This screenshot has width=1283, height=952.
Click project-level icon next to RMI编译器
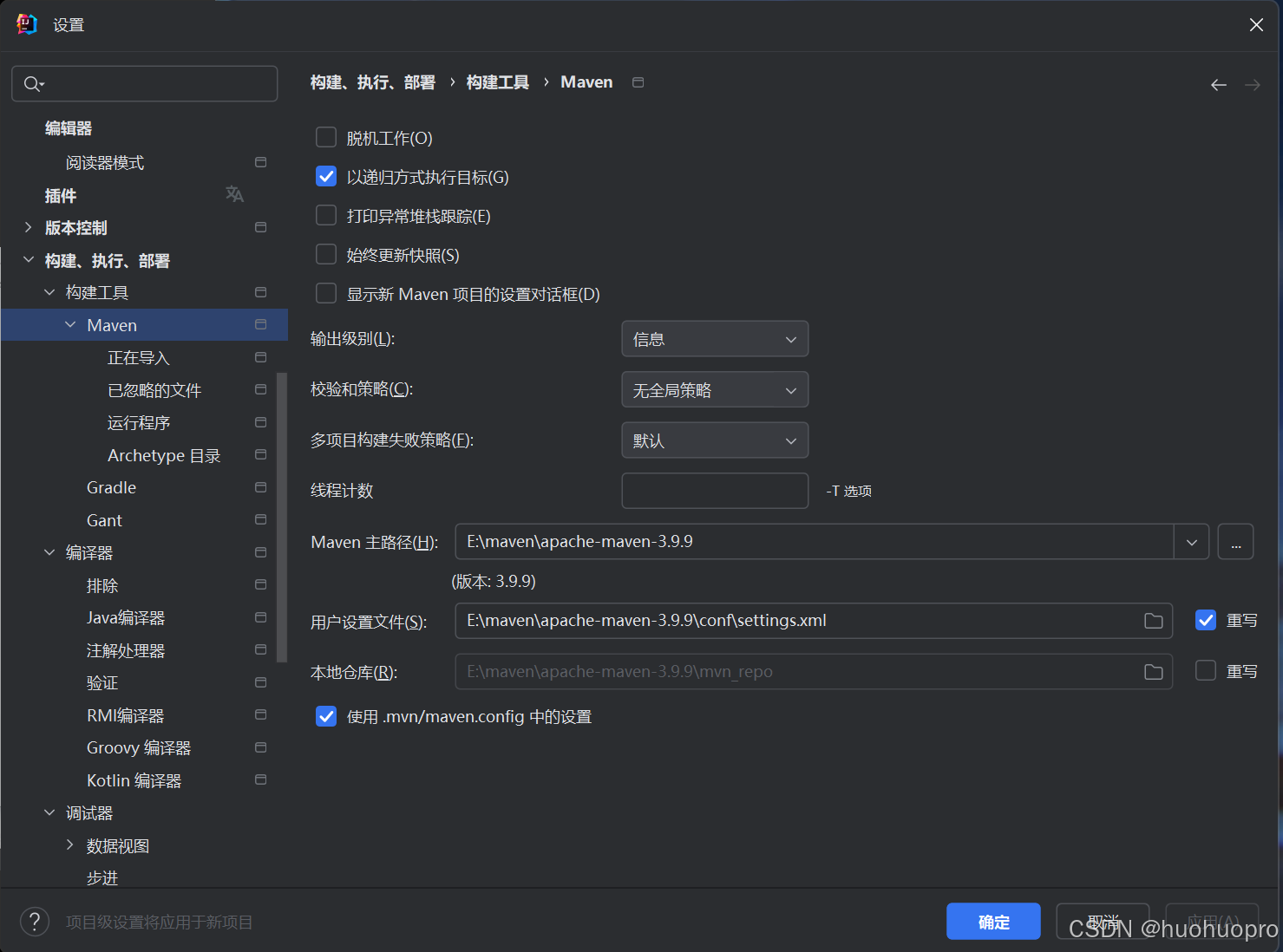coord(260,714)
